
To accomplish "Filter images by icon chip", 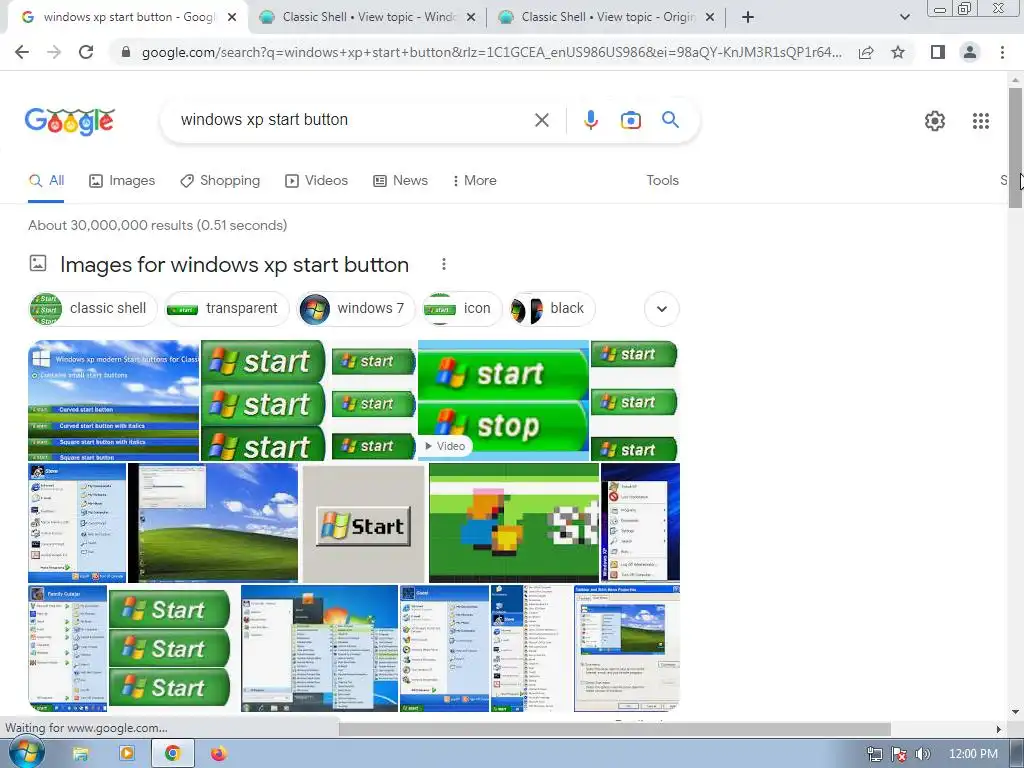I will (461, 309).
